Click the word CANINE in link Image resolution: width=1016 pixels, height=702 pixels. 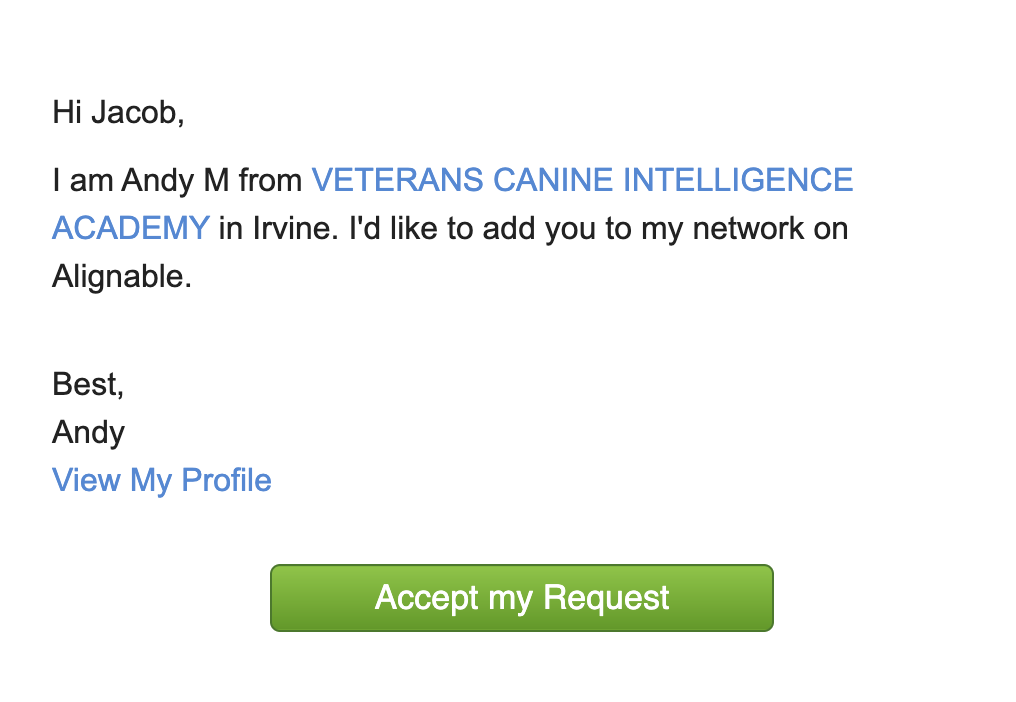click(553, 180)
